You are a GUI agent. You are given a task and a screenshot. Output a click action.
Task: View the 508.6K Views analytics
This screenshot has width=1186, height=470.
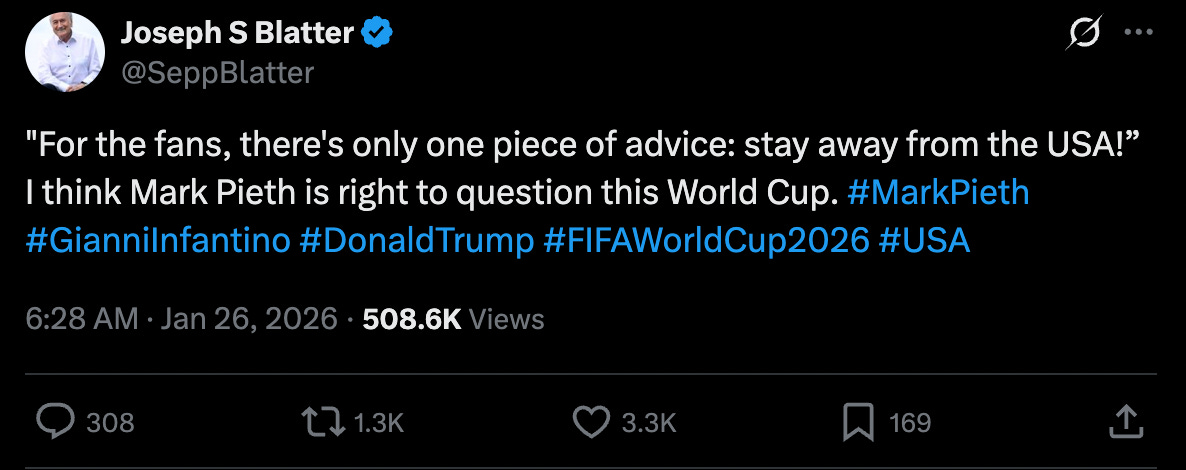(453, 318)
